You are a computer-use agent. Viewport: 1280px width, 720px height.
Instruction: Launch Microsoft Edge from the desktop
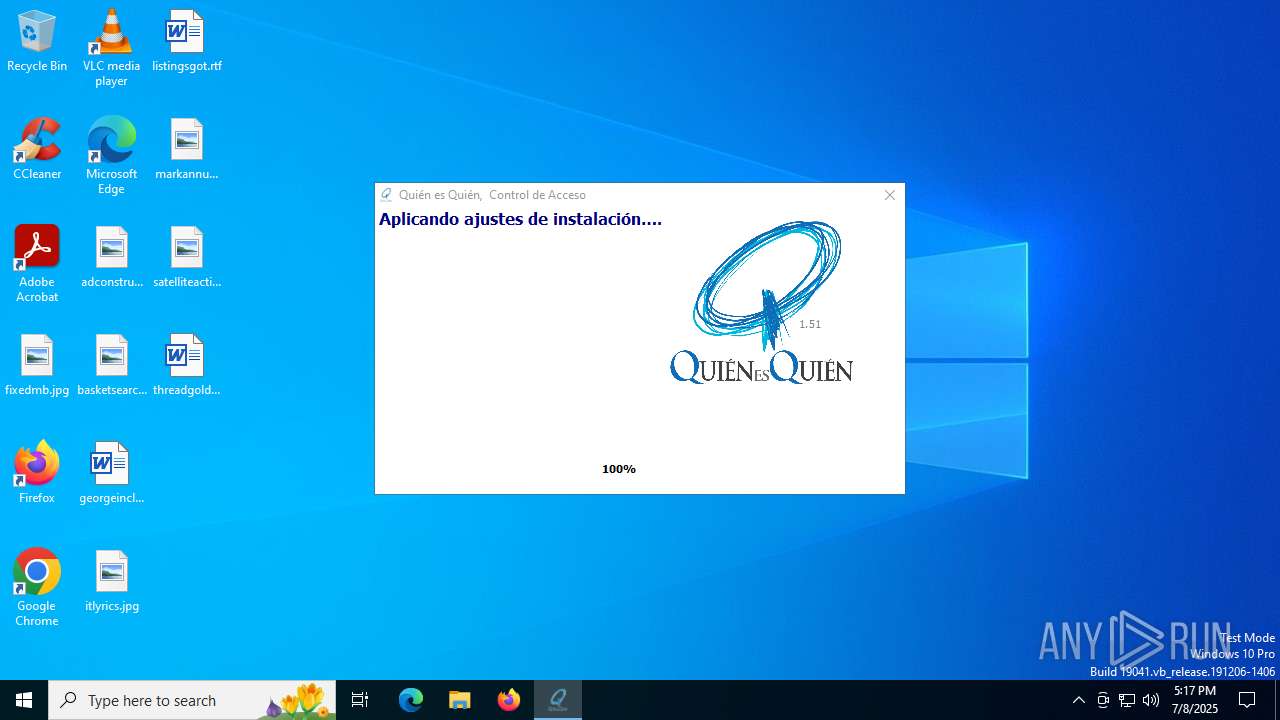pos(111,156)
